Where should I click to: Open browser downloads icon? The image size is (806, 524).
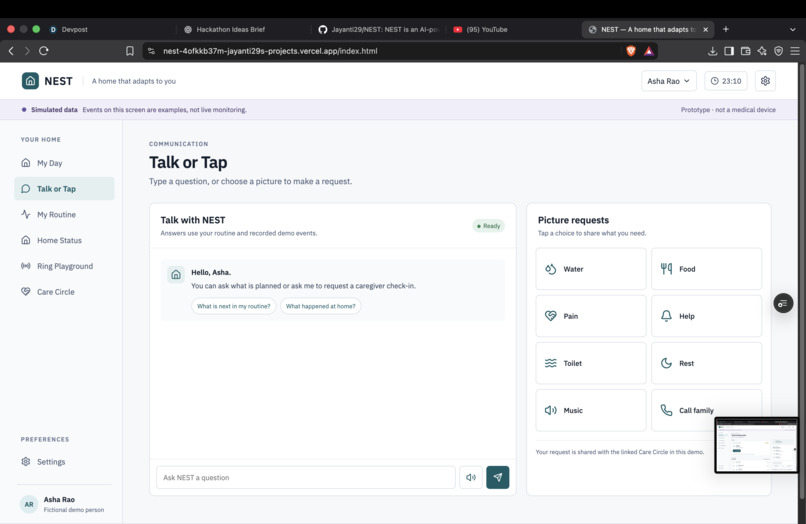pyautogui.click(x=712, y=51)
